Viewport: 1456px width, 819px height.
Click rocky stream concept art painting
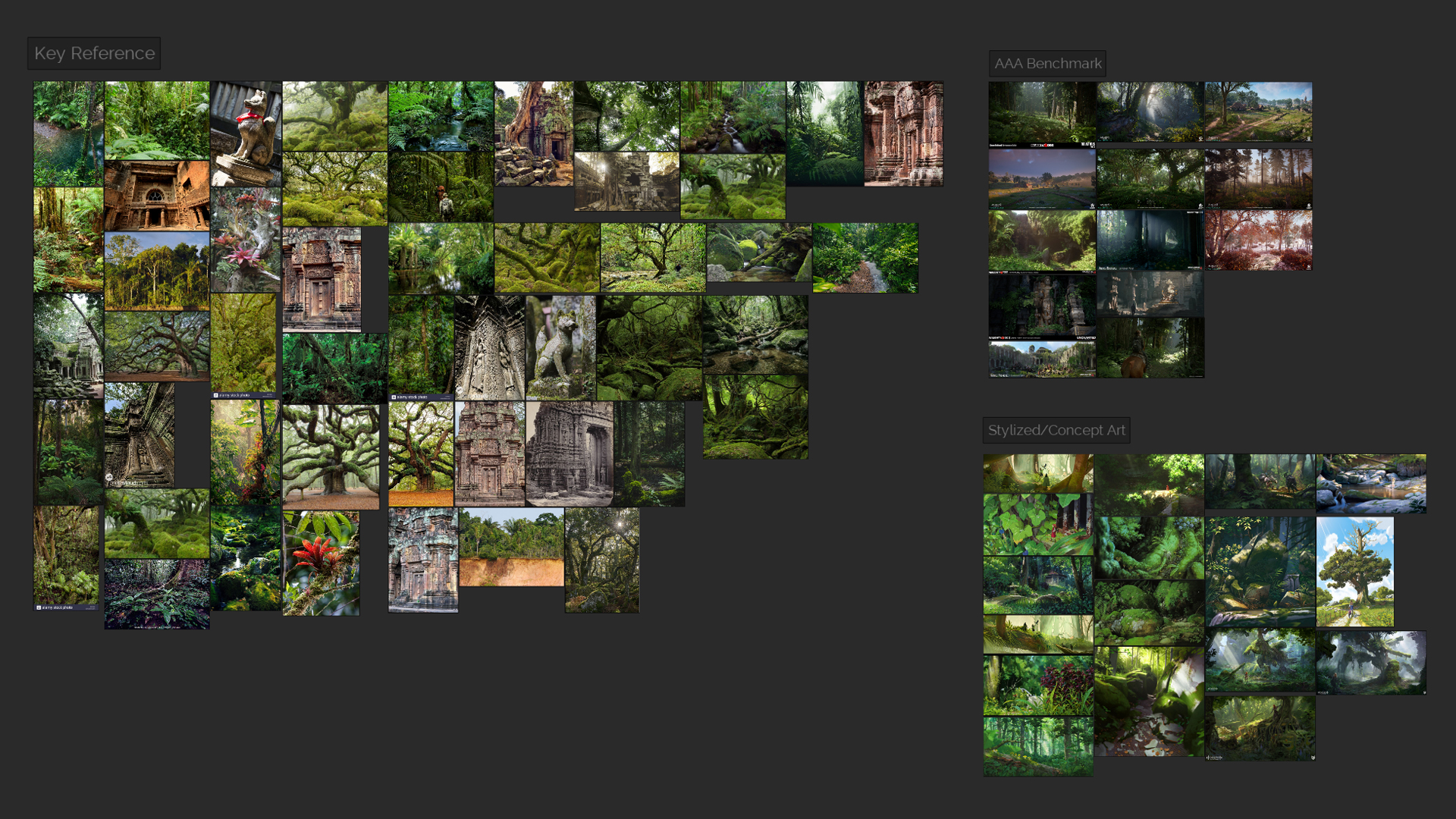(1370, 484)
